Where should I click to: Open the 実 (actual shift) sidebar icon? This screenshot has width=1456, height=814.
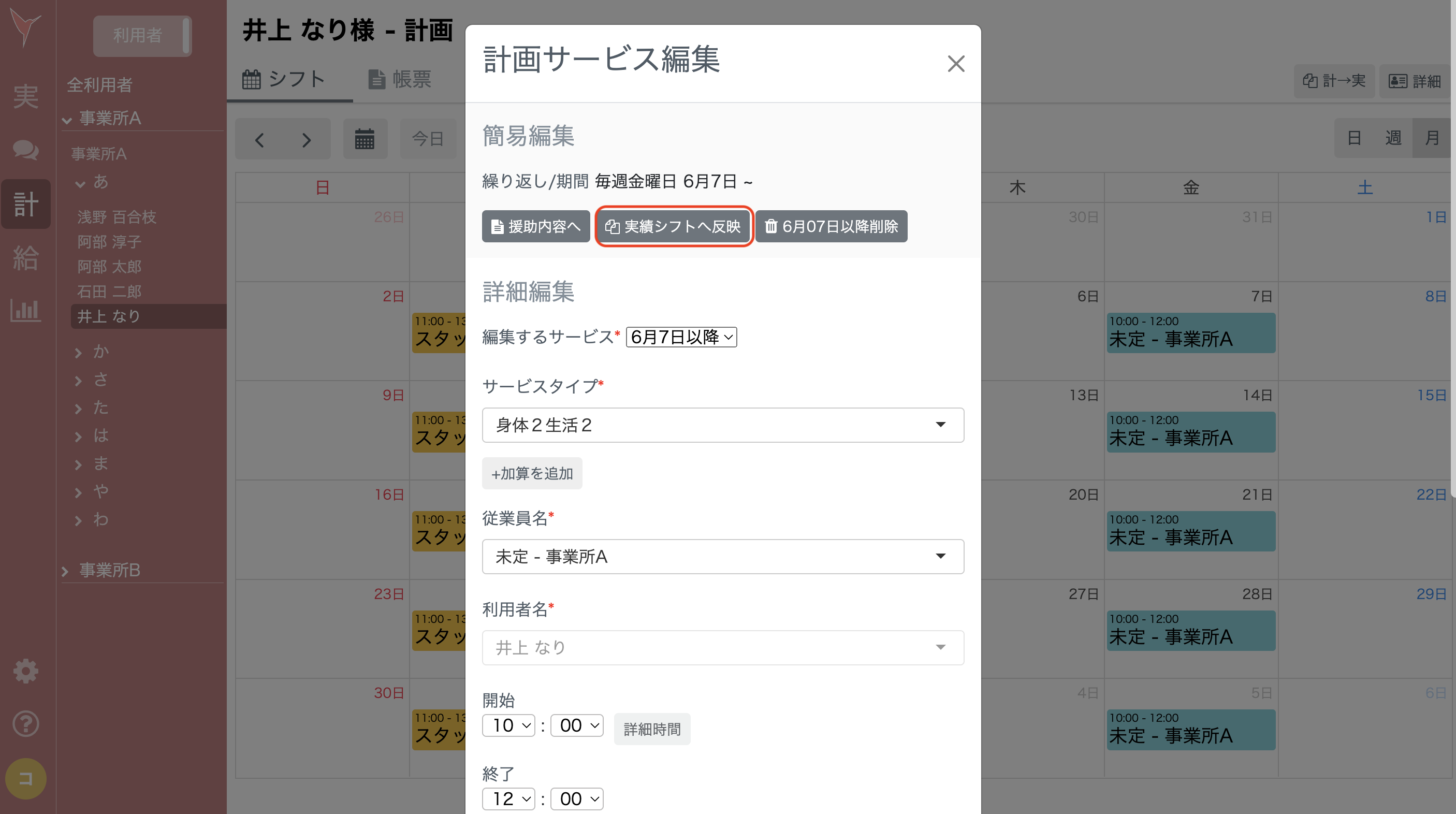[x=26, y=97]
